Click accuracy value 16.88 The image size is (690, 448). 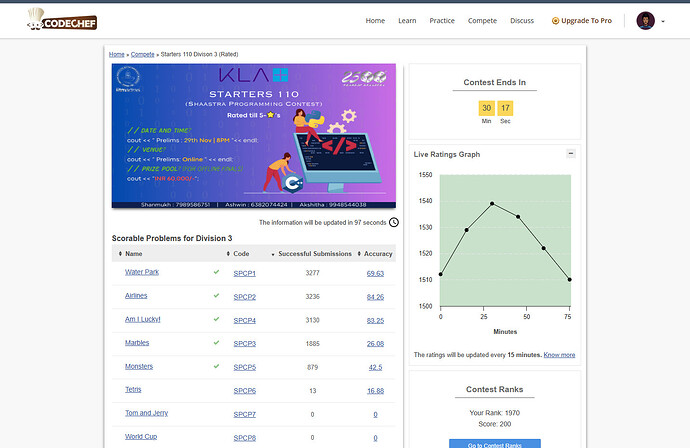(375, 391)
